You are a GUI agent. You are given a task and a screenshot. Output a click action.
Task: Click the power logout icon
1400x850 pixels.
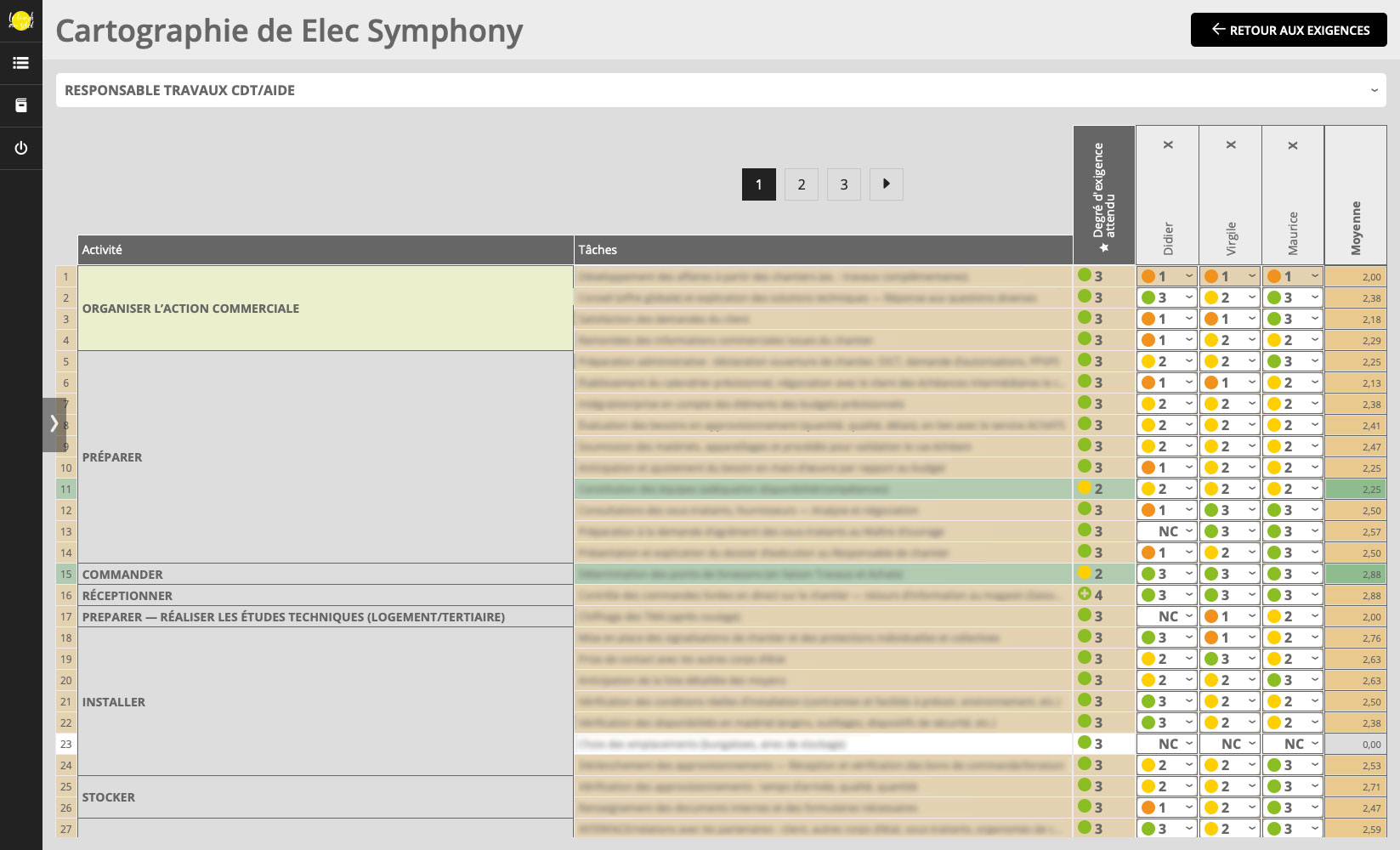(x=20, y=148)
